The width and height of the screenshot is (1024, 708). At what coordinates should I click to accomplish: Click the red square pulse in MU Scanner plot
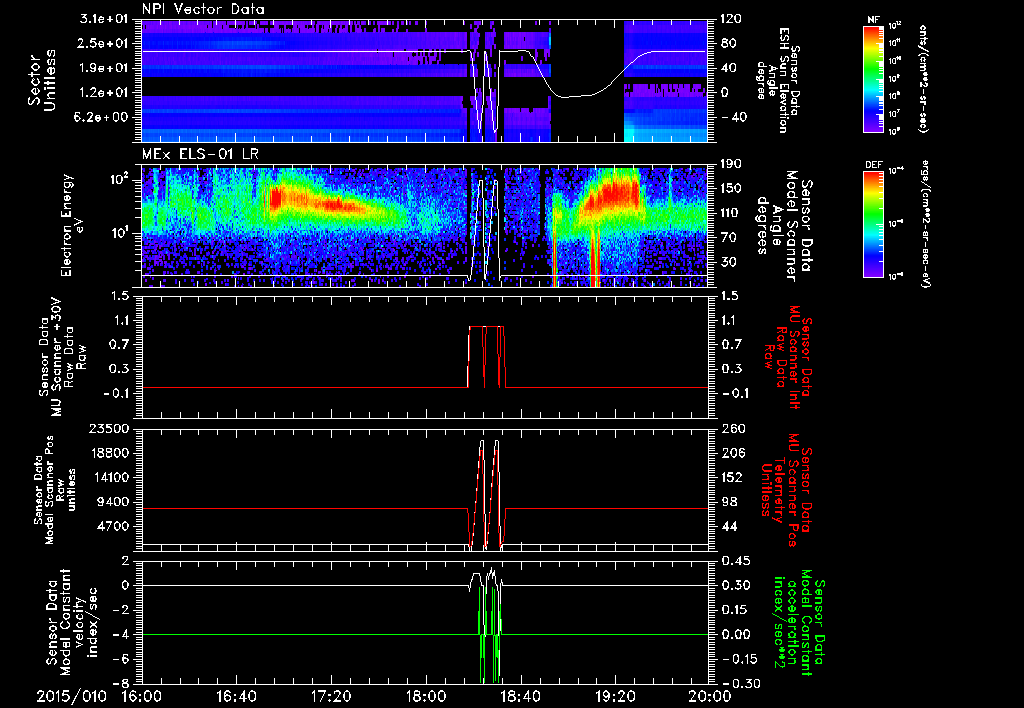(x=487, y=357)
